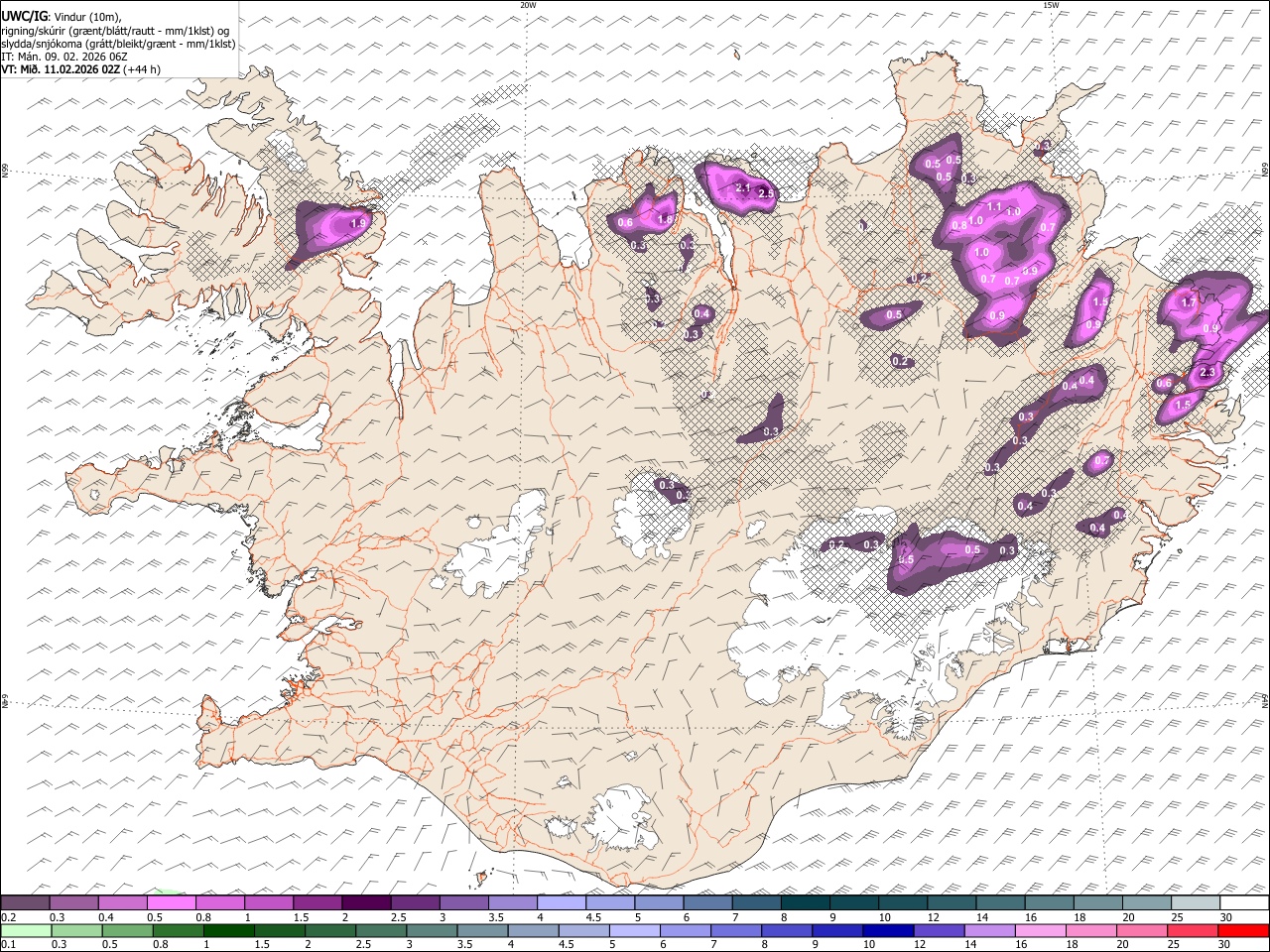
Task: Select the bright red swatch at end of rain scale
Action: pyautogui.click(x=1242, y=930)
